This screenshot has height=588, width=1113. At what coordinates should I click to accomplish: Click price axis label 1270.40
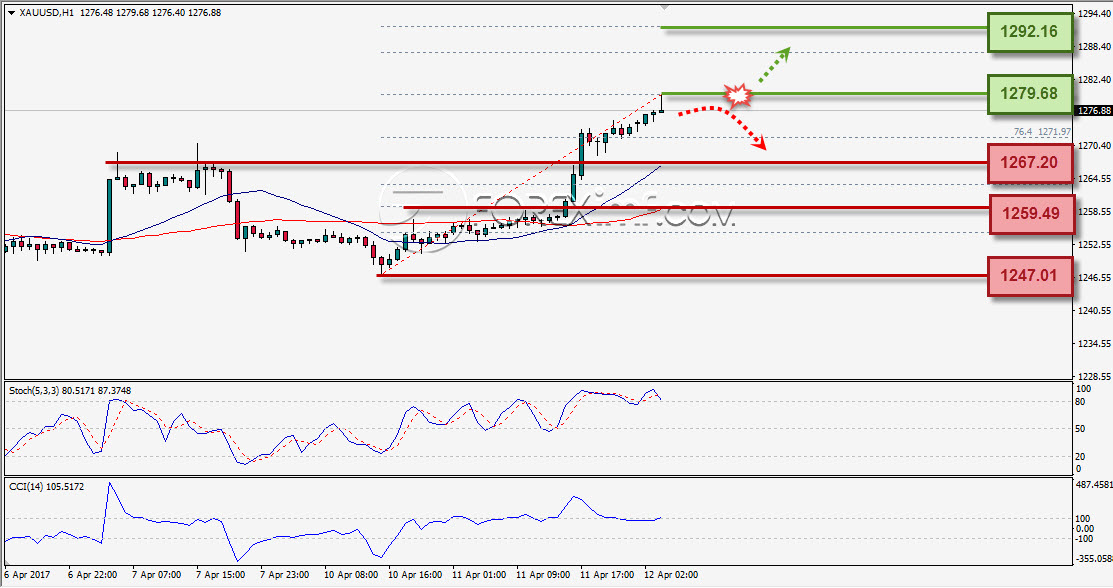(x=1095, y=146)
